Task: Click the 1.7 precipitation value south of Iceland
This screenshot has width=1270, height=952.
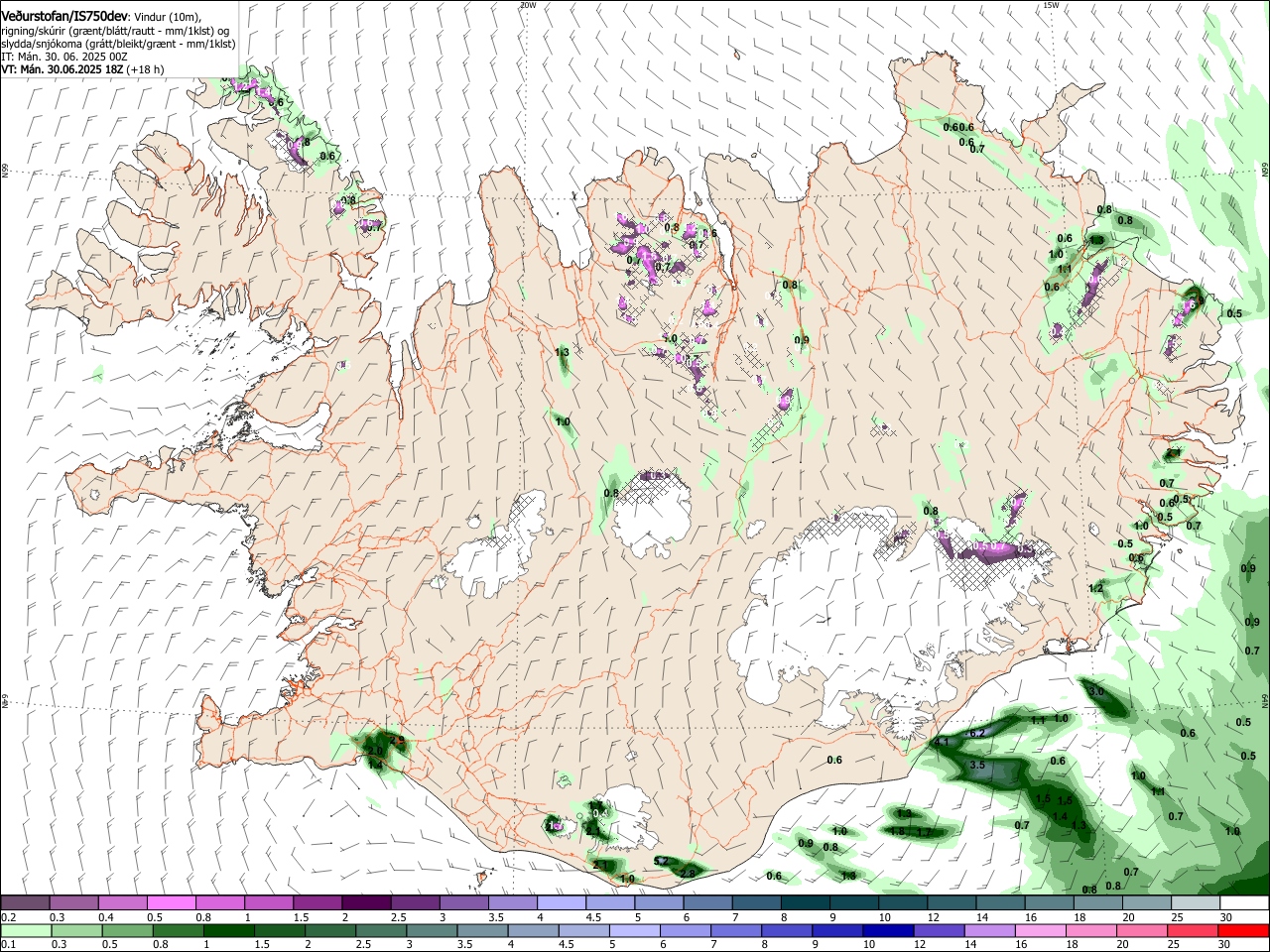Action: (924, 832)
